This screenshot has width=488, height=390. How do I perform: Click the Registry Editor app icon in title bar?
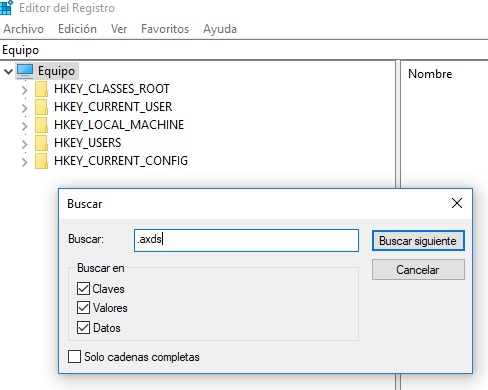(6, 7)
